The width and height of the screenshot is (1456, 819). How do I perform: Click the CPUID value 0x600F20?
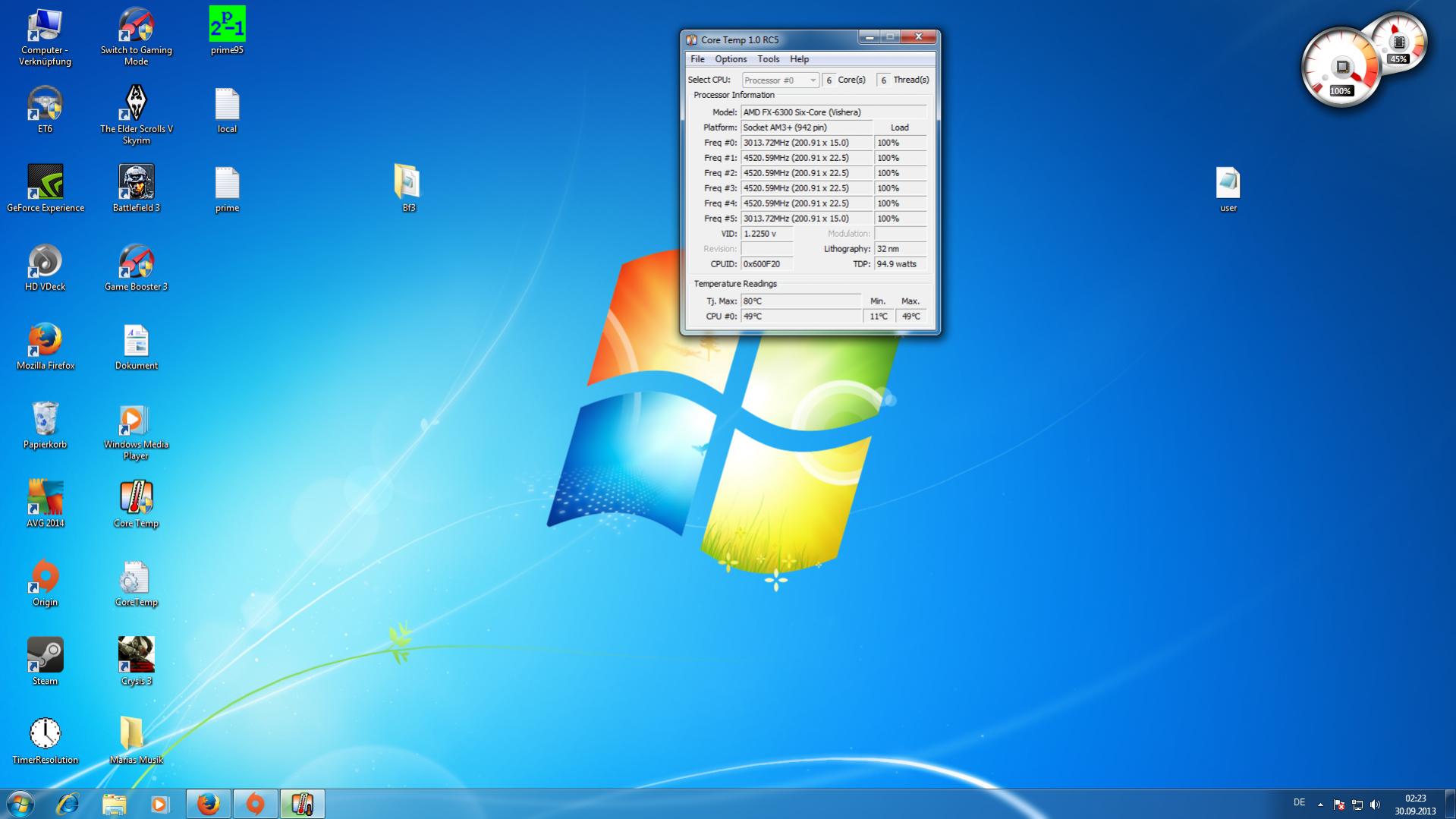coord(766,264)
